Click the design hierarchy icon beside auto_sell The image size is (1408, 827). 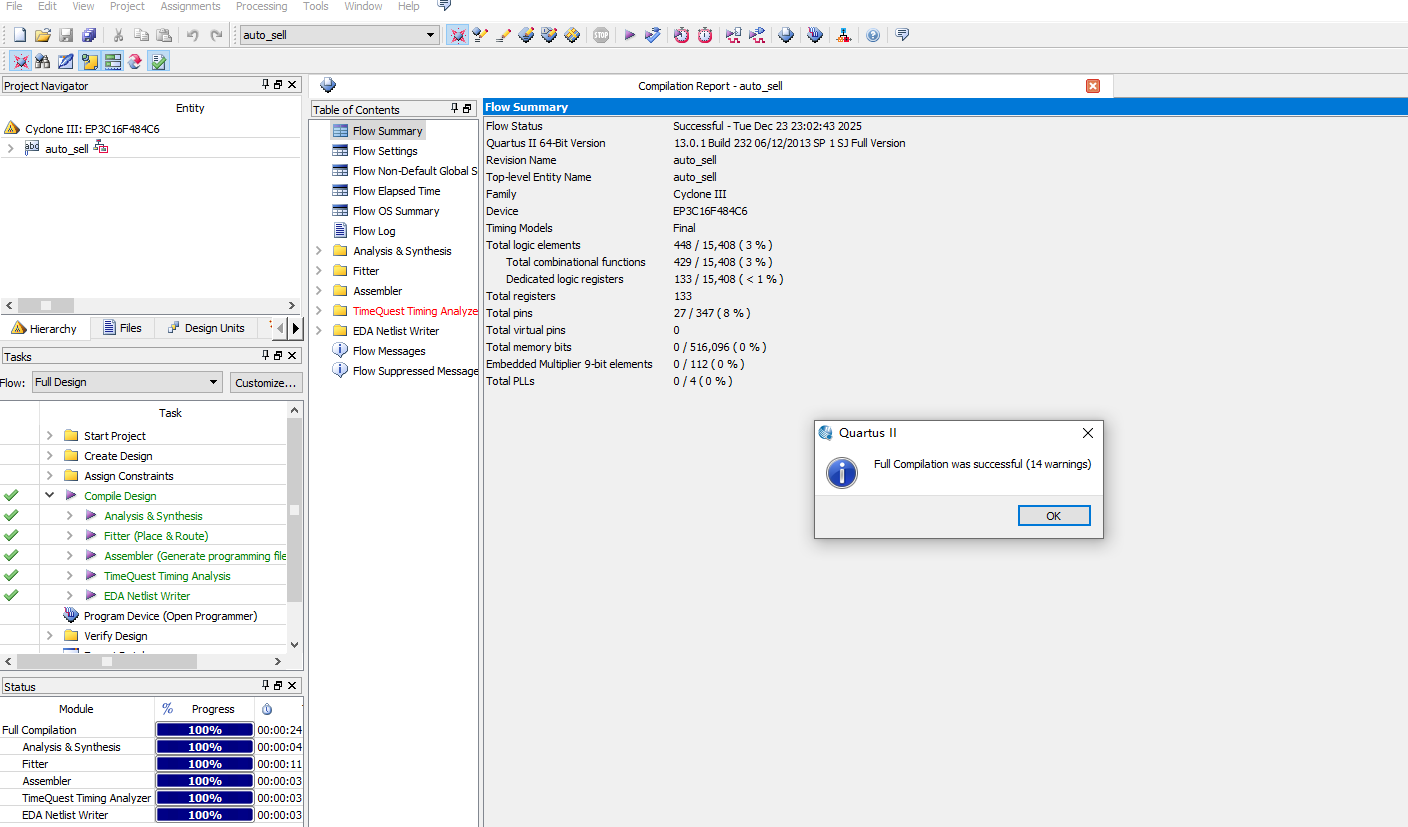[101, 148]
